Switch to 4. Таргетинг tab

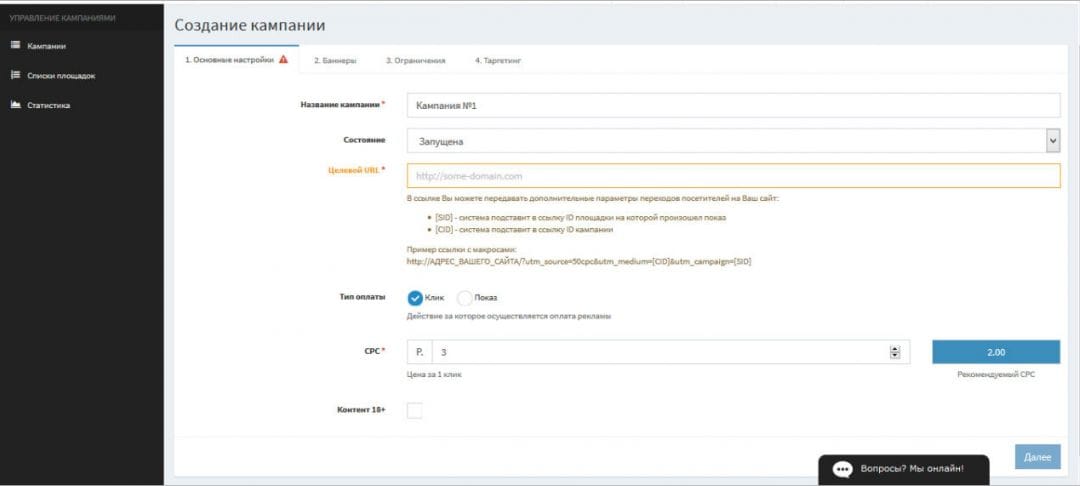[498, 61]
